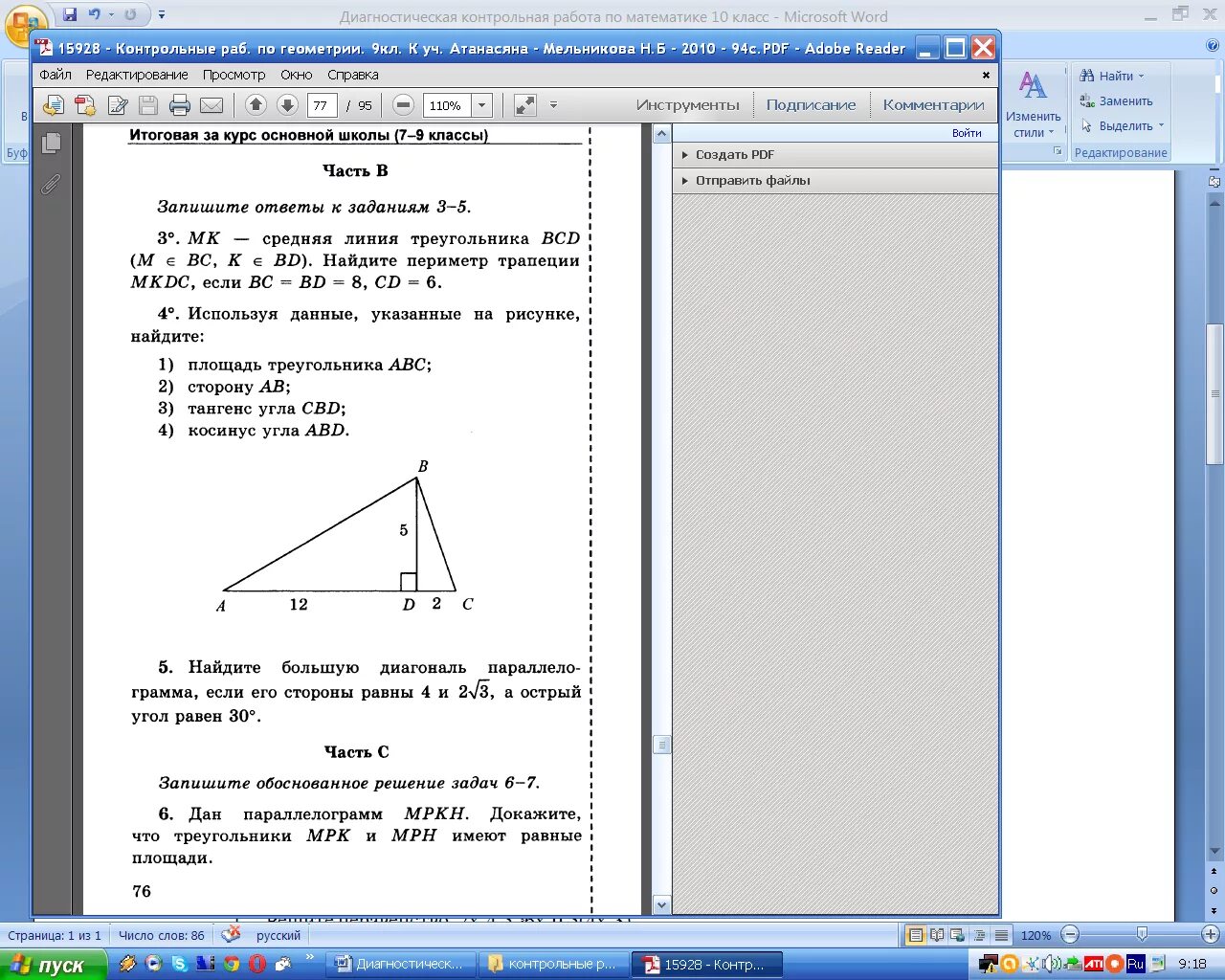The image size is (1225, 980).
Task: Open the Подписание pane tab
Action: tap(812, 105)
